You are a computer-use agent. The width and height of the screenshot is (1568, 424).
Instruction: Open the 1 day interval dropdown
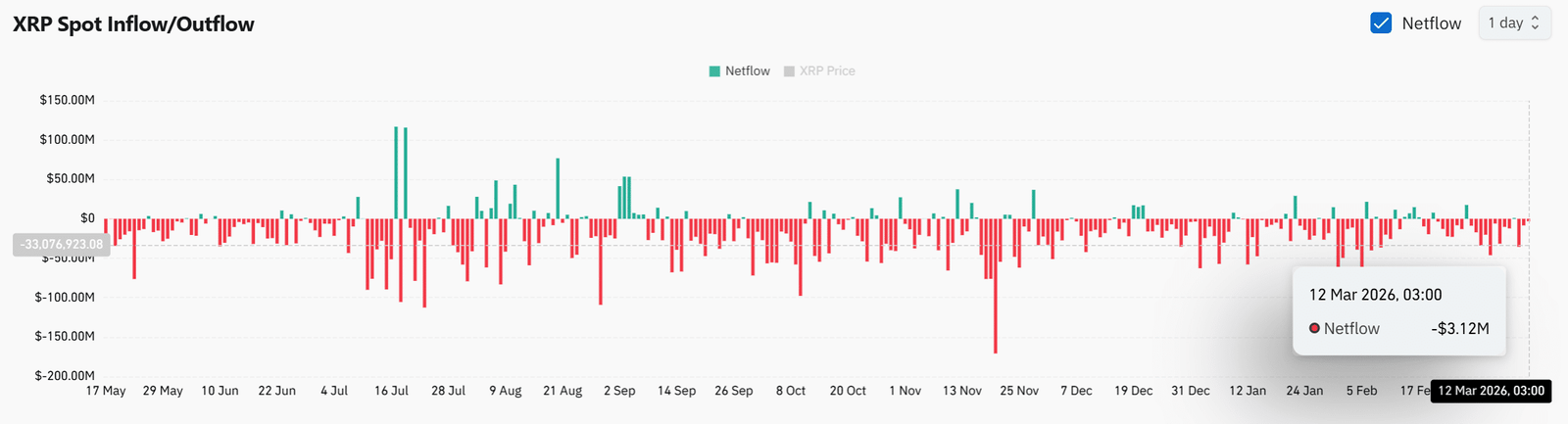coord(1514,23)
